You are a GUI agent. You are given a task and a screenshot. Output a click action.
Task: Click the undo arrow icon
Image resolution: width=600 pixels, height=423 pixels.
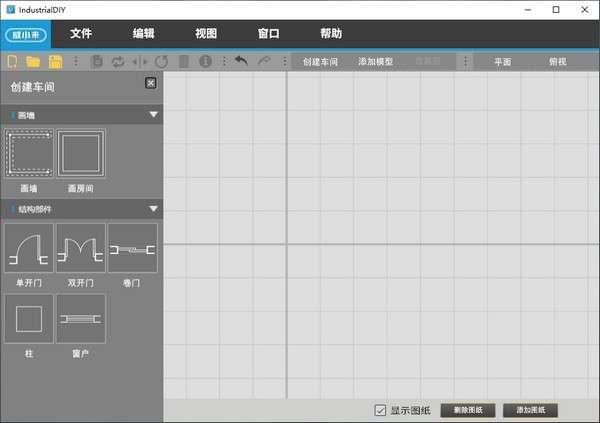241,62
